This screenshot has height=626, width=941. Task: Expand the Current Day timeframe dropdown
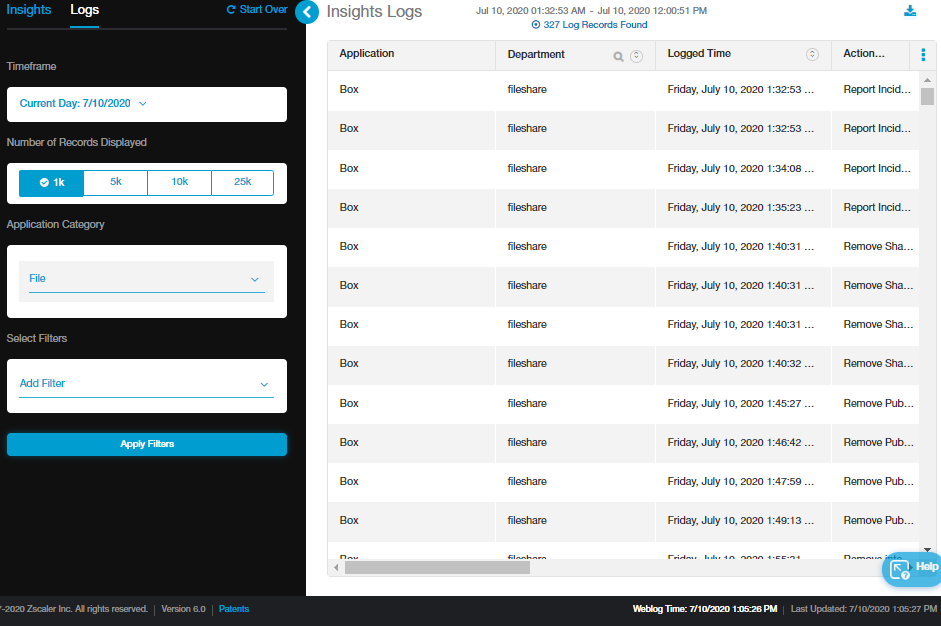point(84,104)
